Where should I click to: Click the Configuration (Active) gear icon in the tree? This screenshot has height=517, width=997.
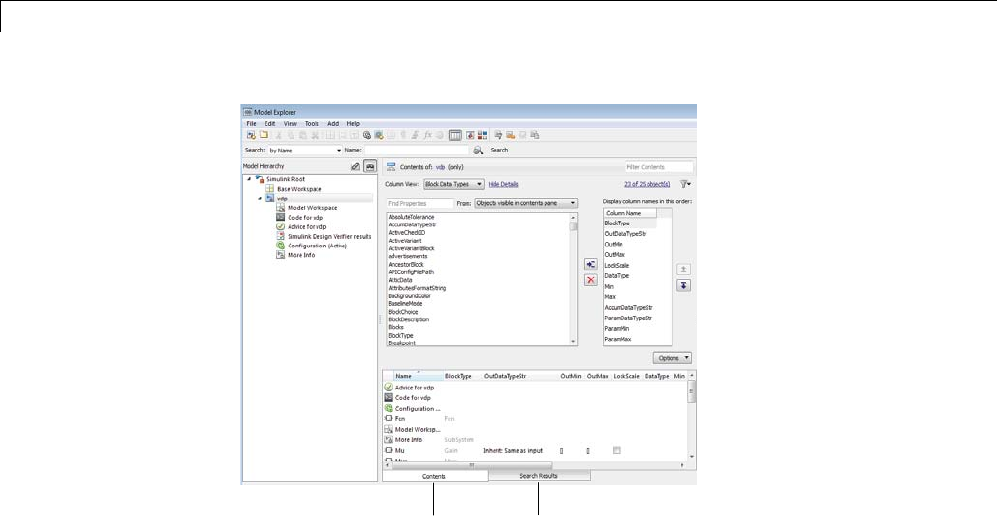(280, 245)
